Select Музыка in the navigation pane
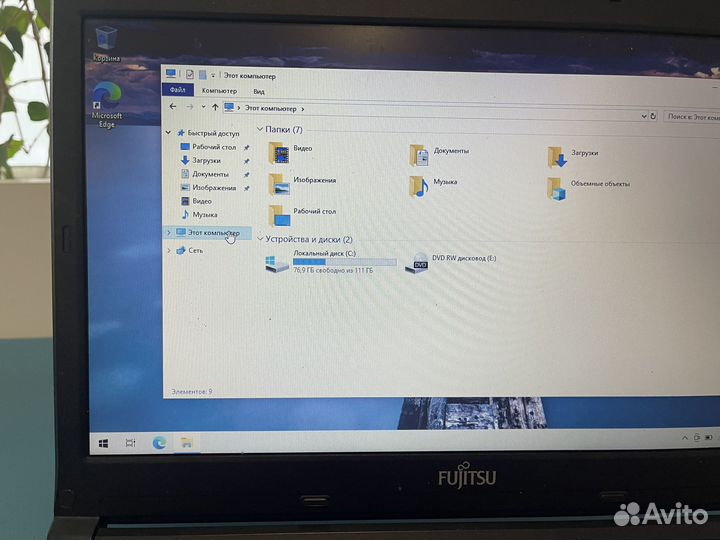Viewport: 720px width, 540px height. click(x=205, y=214)
